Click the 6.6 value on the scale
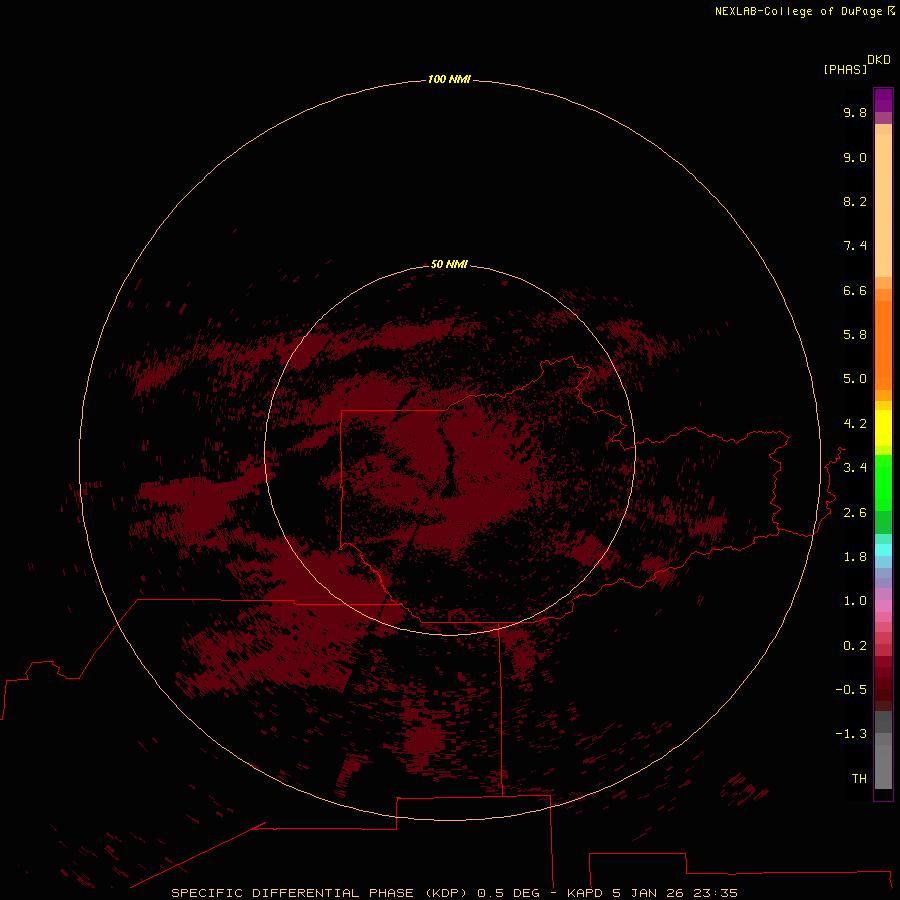 click(x=855, y=290)
